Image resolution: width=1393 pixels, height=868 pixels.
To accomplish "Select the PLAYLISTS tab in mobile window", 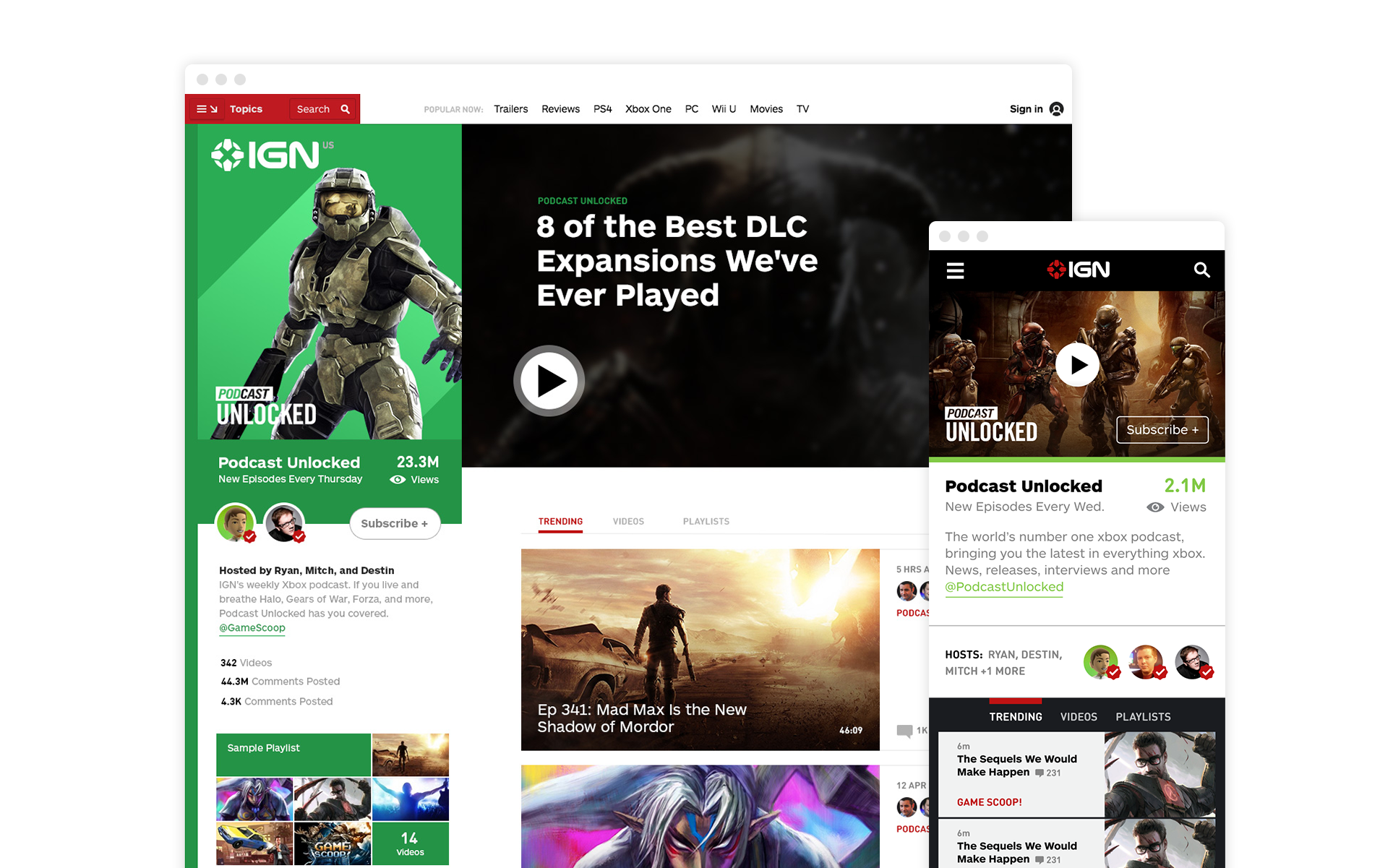I will [x=1143, y=717].
